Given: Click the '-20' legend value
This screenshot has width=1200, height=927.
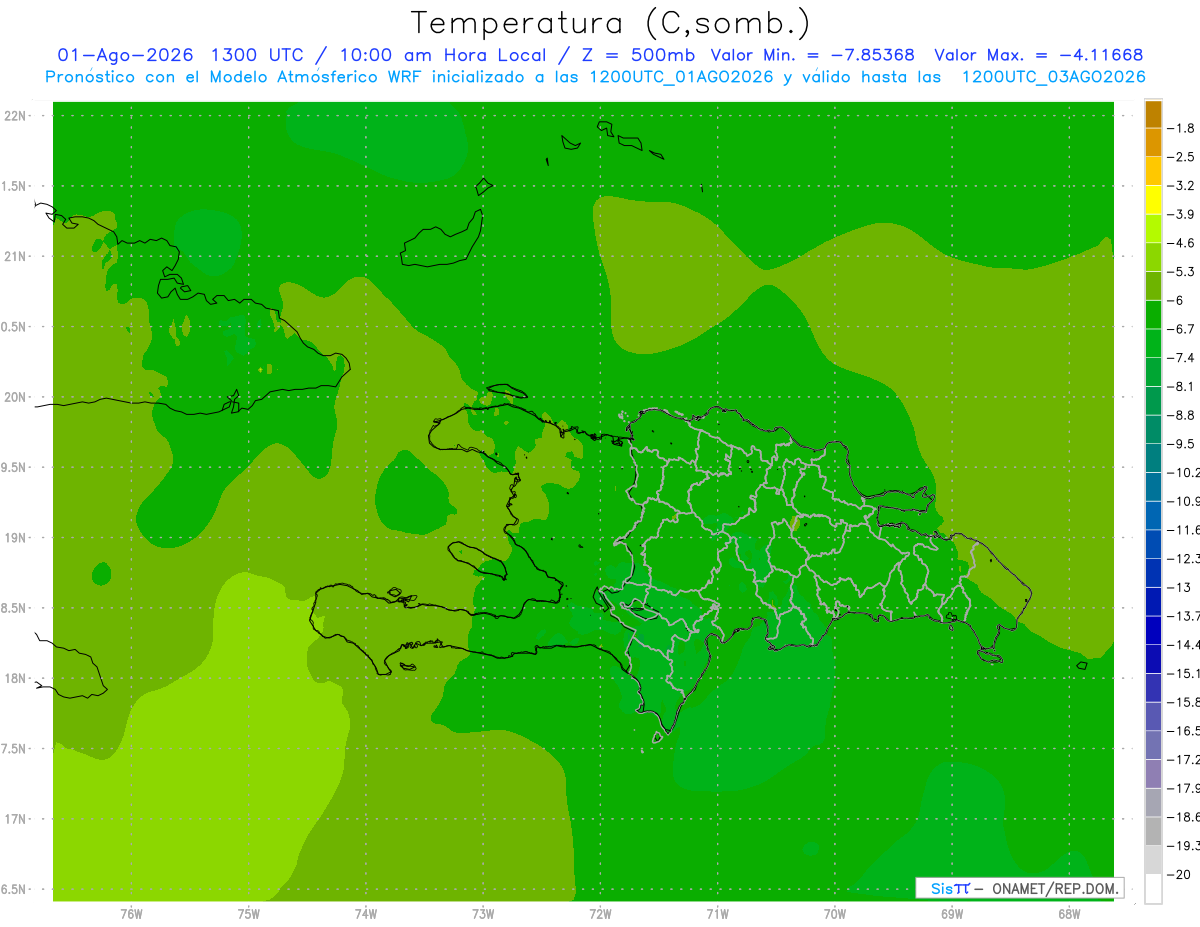Looking at the screenshot, I should pyautogui.click(x=1181, y=875).
